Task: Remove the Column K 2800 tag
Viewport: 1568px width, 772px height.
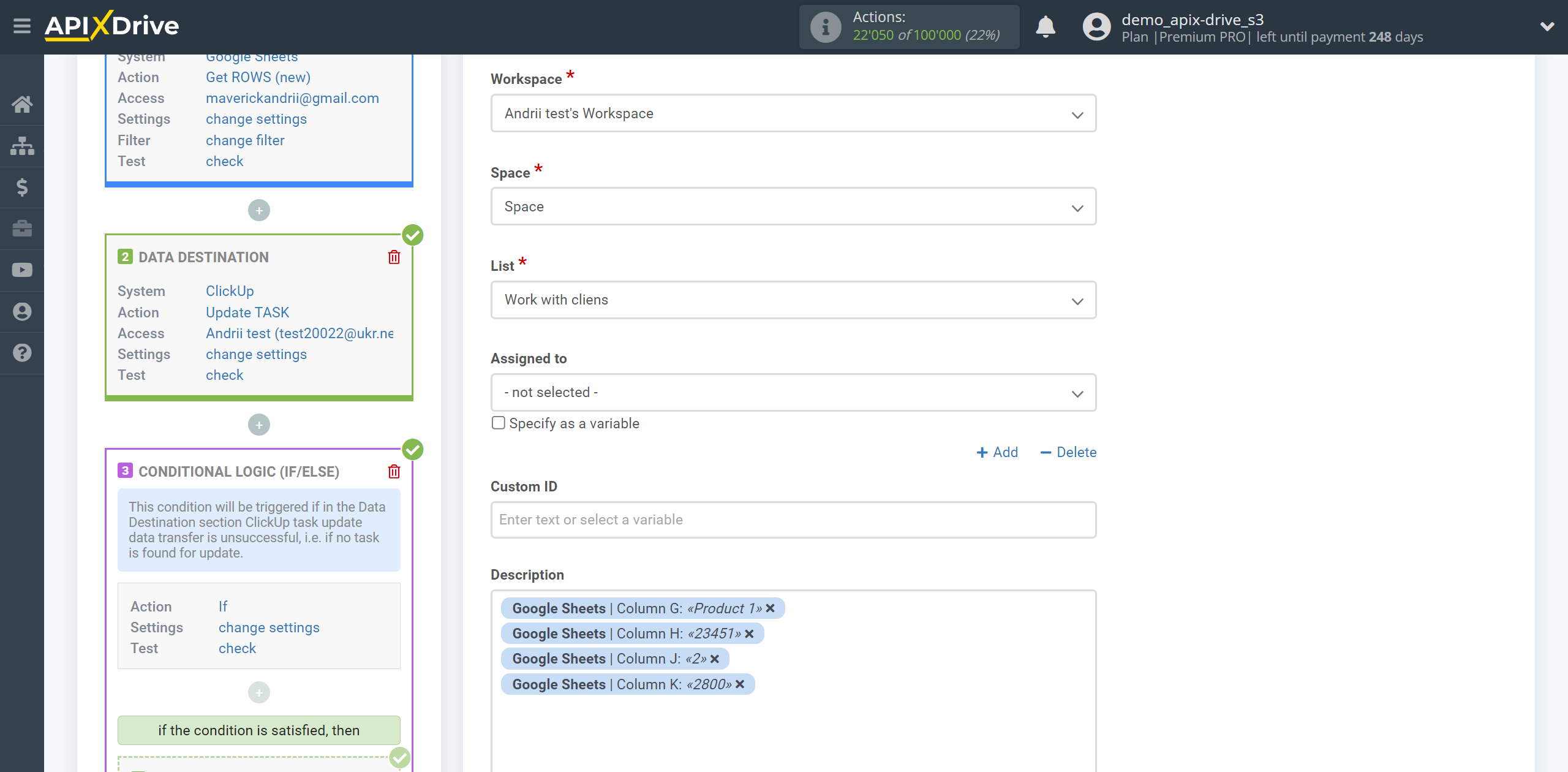Action: [x=740, y=684]
